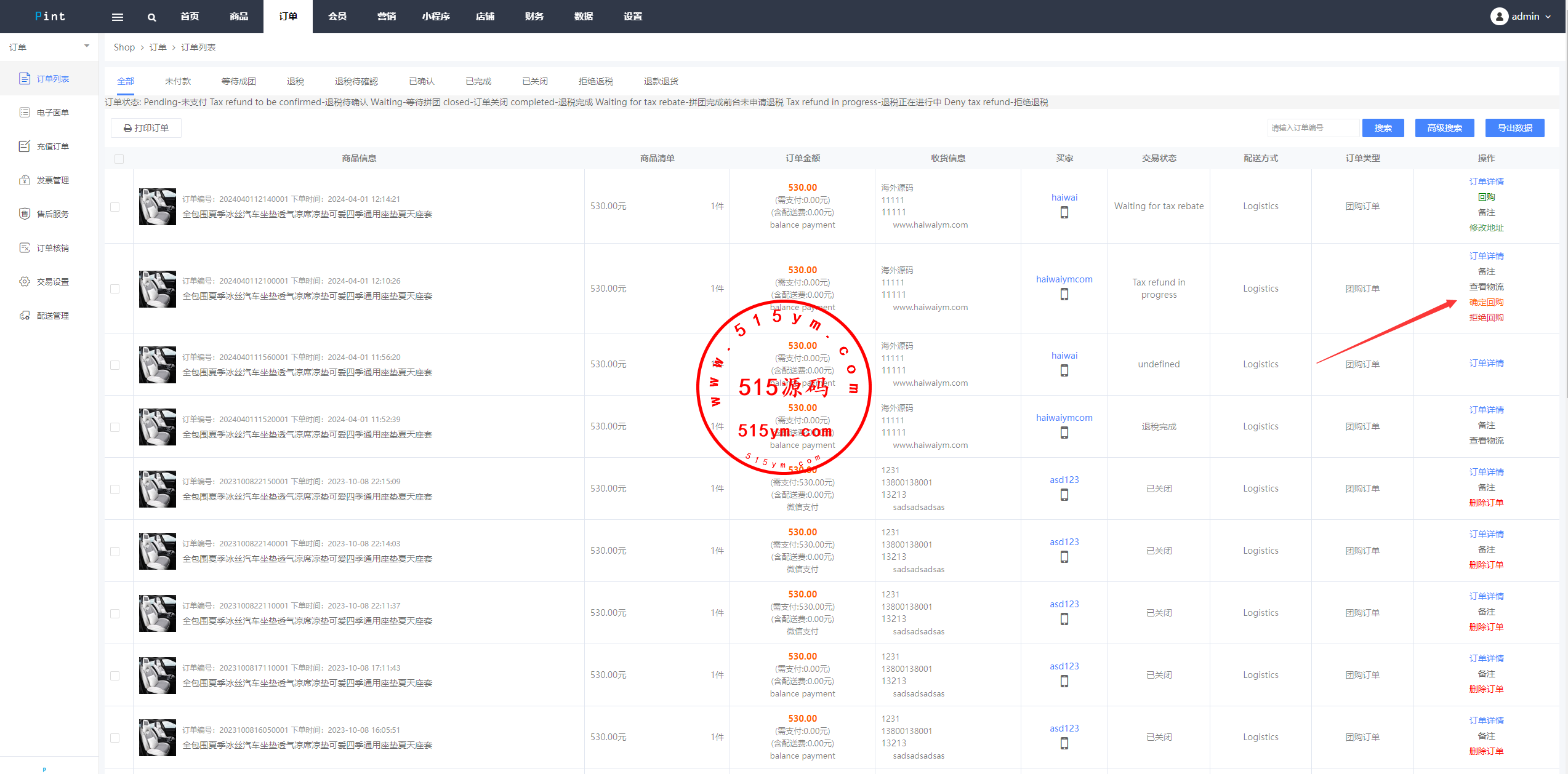Open 充值订单 from the sidebar

[x=52, y=146]
